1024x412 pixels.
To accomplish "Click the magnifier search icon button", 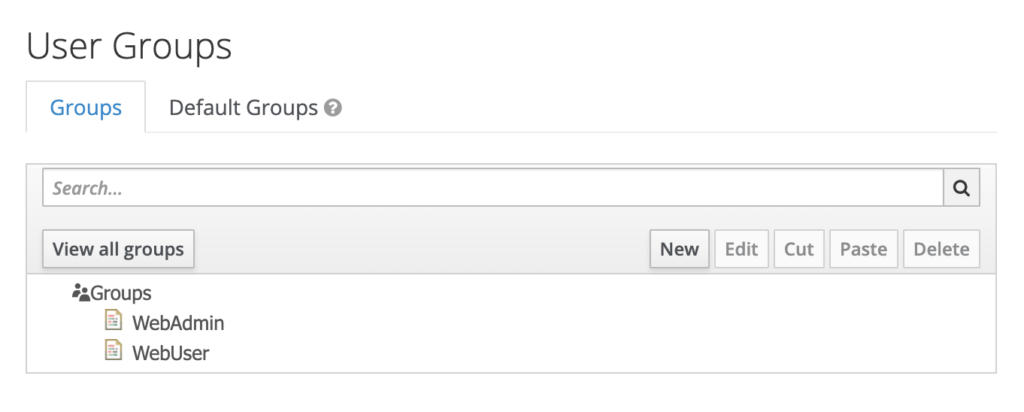I will pos(961,188).
